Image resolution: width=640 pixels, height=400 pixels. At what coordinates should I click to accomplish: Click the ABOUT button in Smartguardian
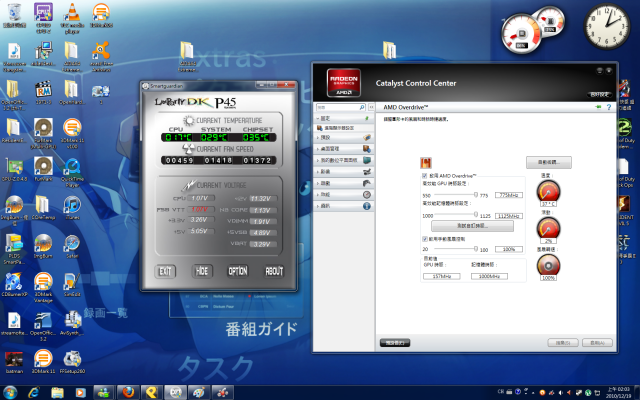coord(274,271)
